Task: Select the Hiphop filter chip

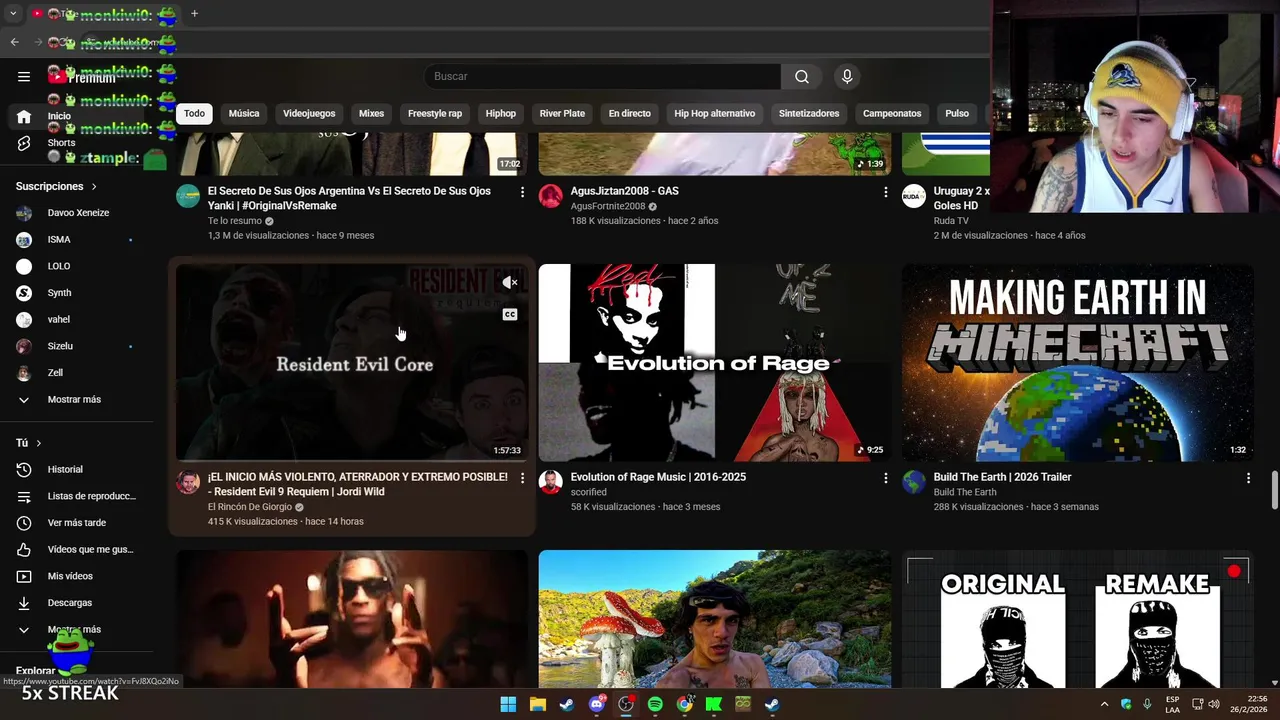Action: click(x=501, y=113)
